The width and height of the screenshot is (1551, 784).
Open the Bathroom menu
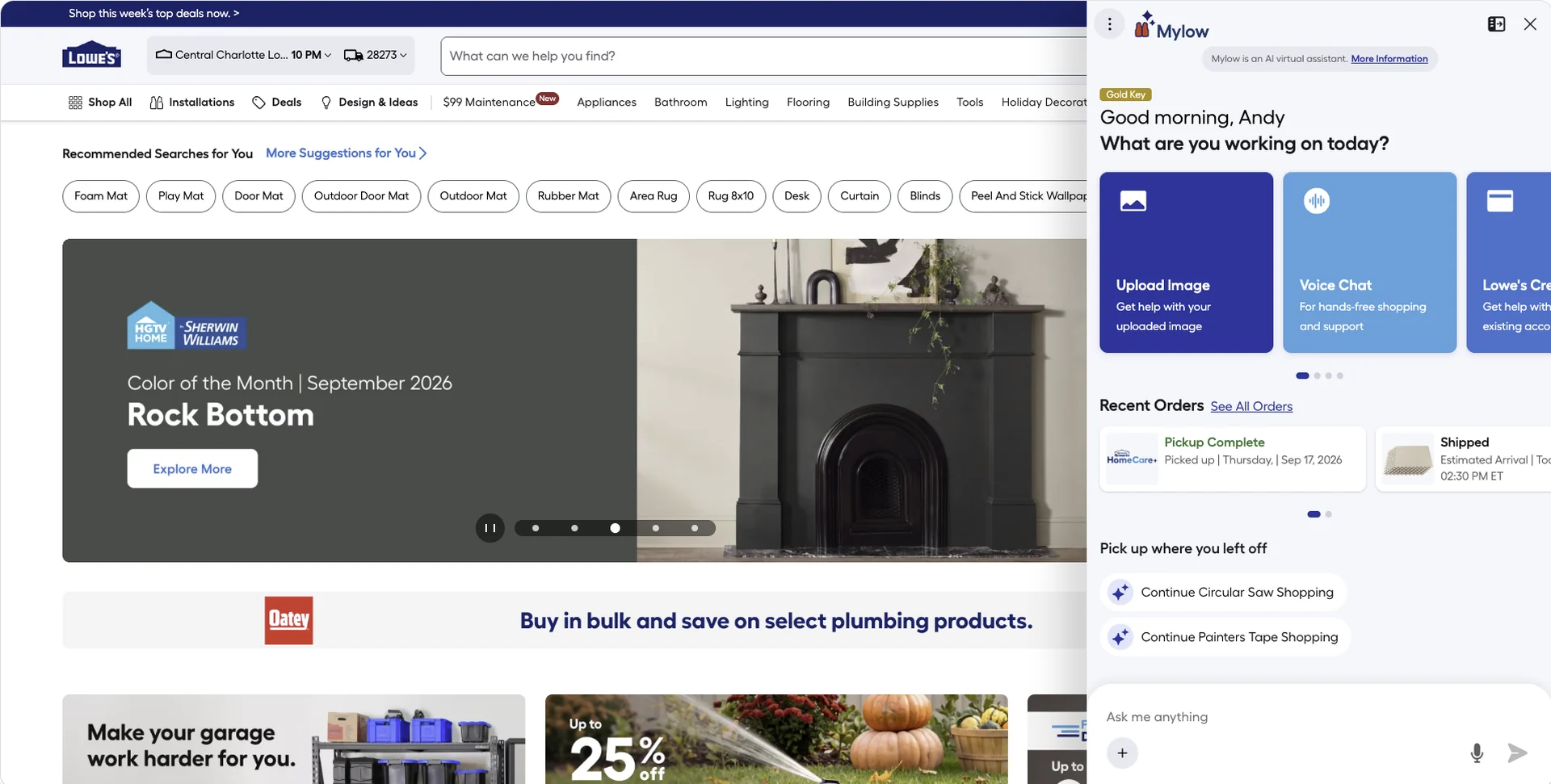[x=681, y=103]
